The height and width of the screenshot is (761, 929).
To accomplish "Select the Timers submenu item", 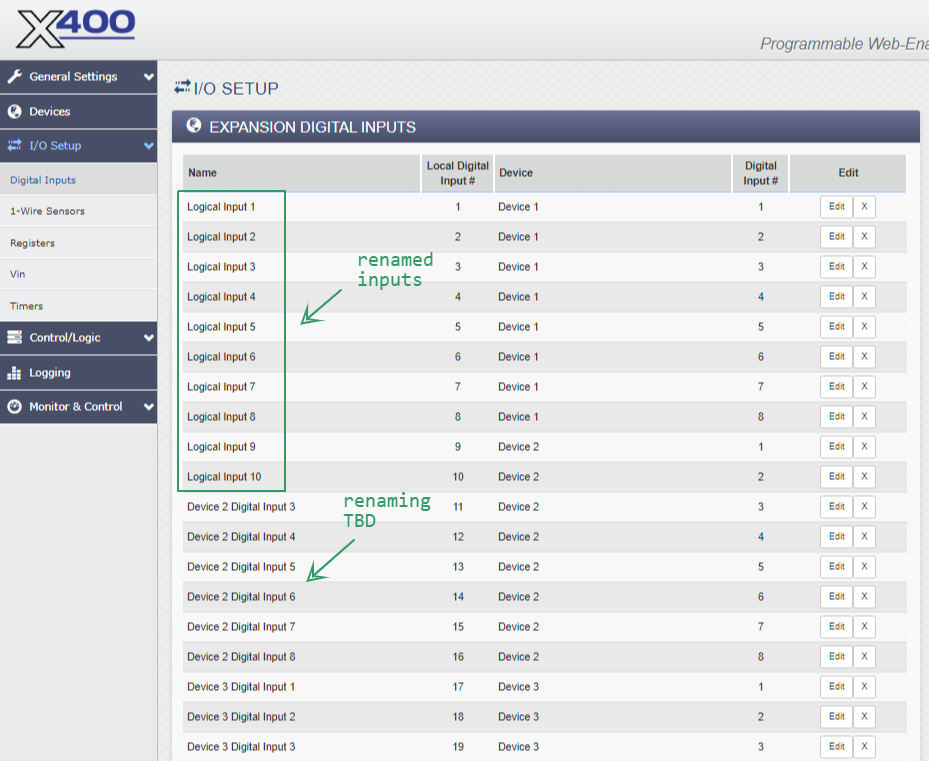I will 27,306.
